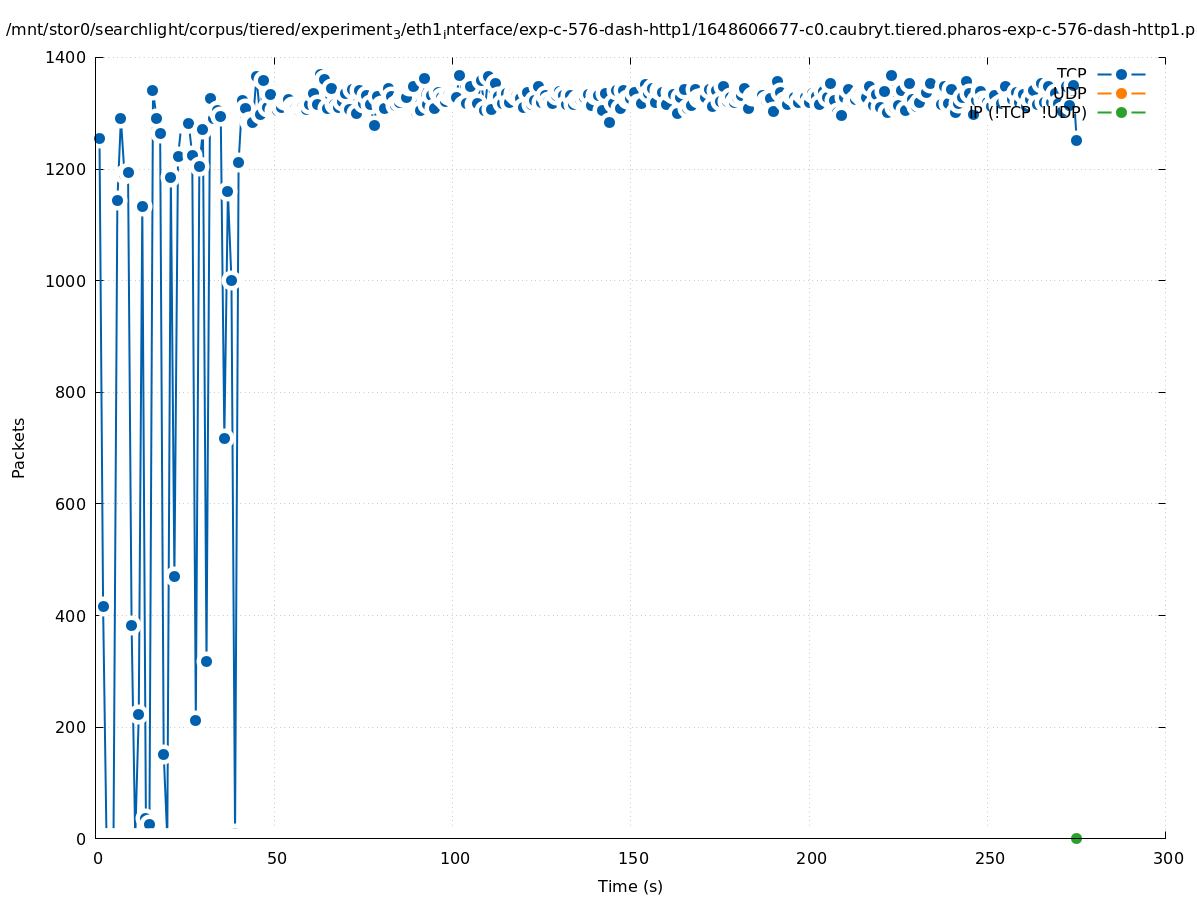Viewport: 1197px width, 900px height.
Task: Click the TCP point near 470 packets
Action: (x=174, y=576)
